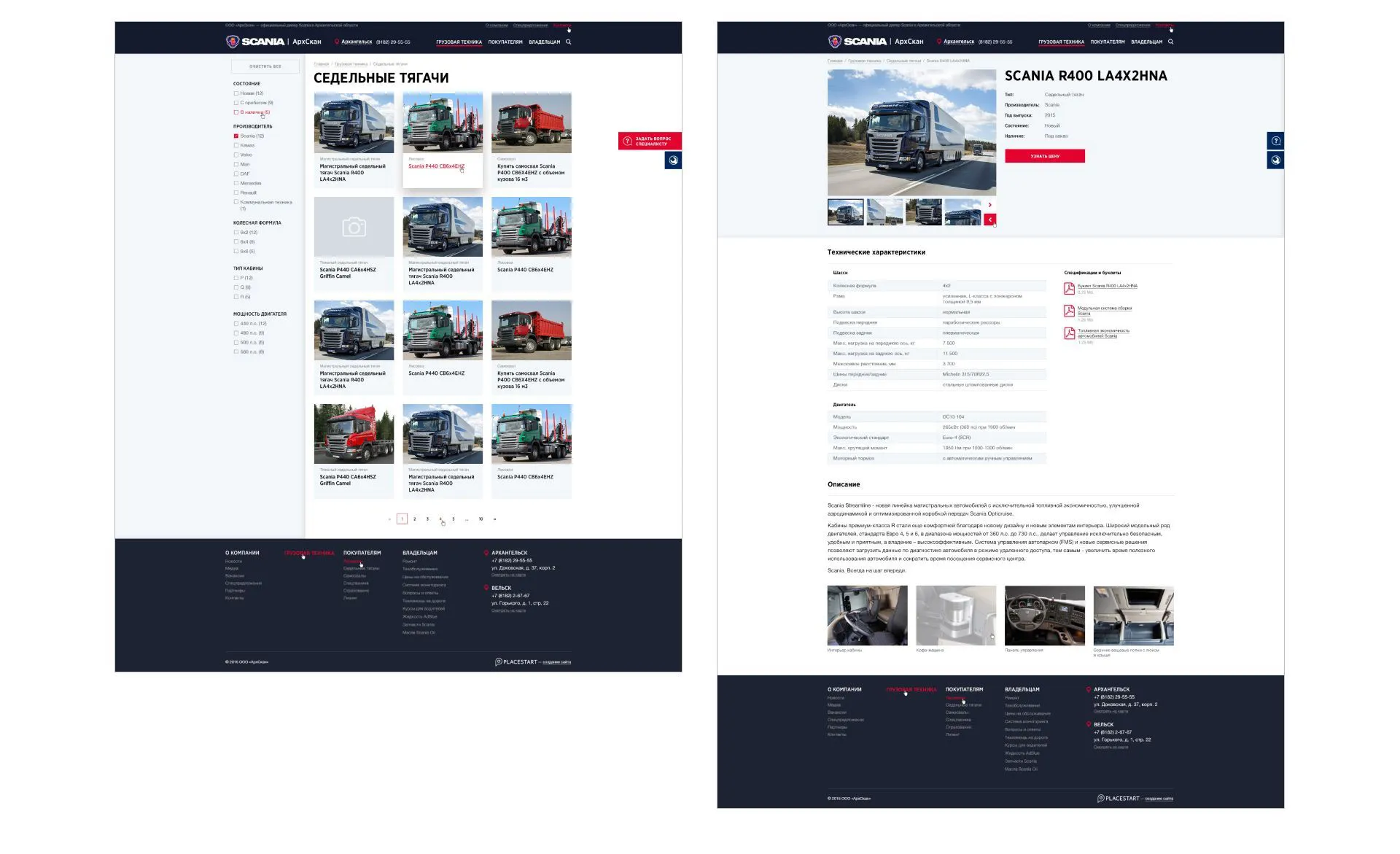Open the question-mark help icon on the product page edge
Screen dimensions: 1400x854
[1275, 141]
